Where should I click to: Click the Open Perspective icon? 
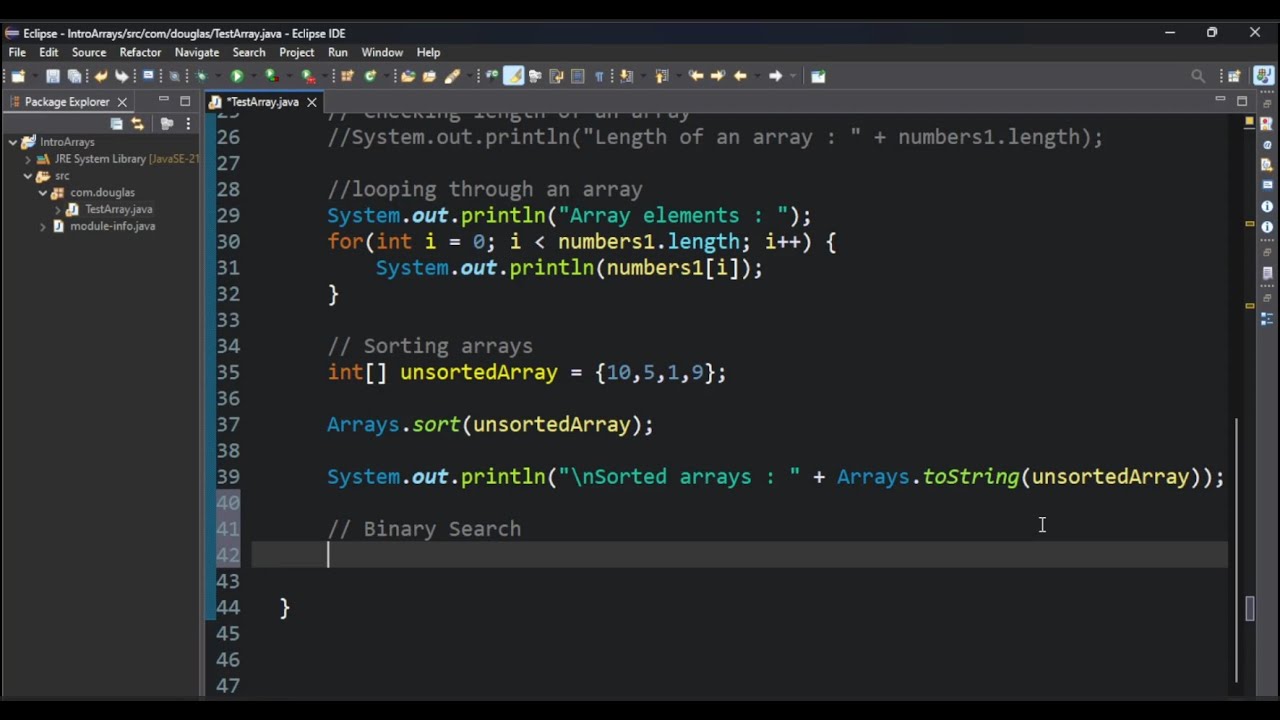1234,76
